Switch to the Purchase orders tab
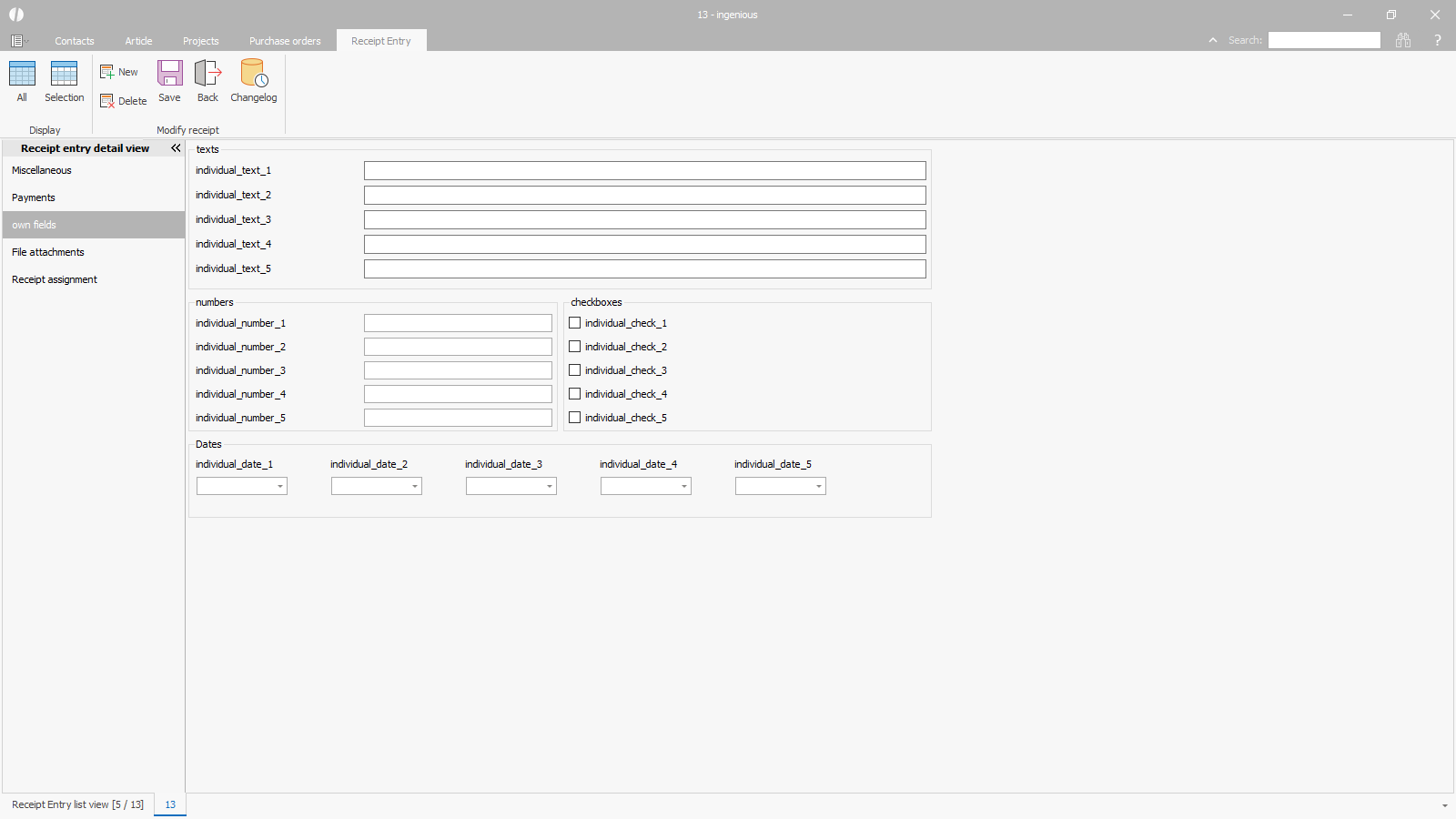 point(285,41)
